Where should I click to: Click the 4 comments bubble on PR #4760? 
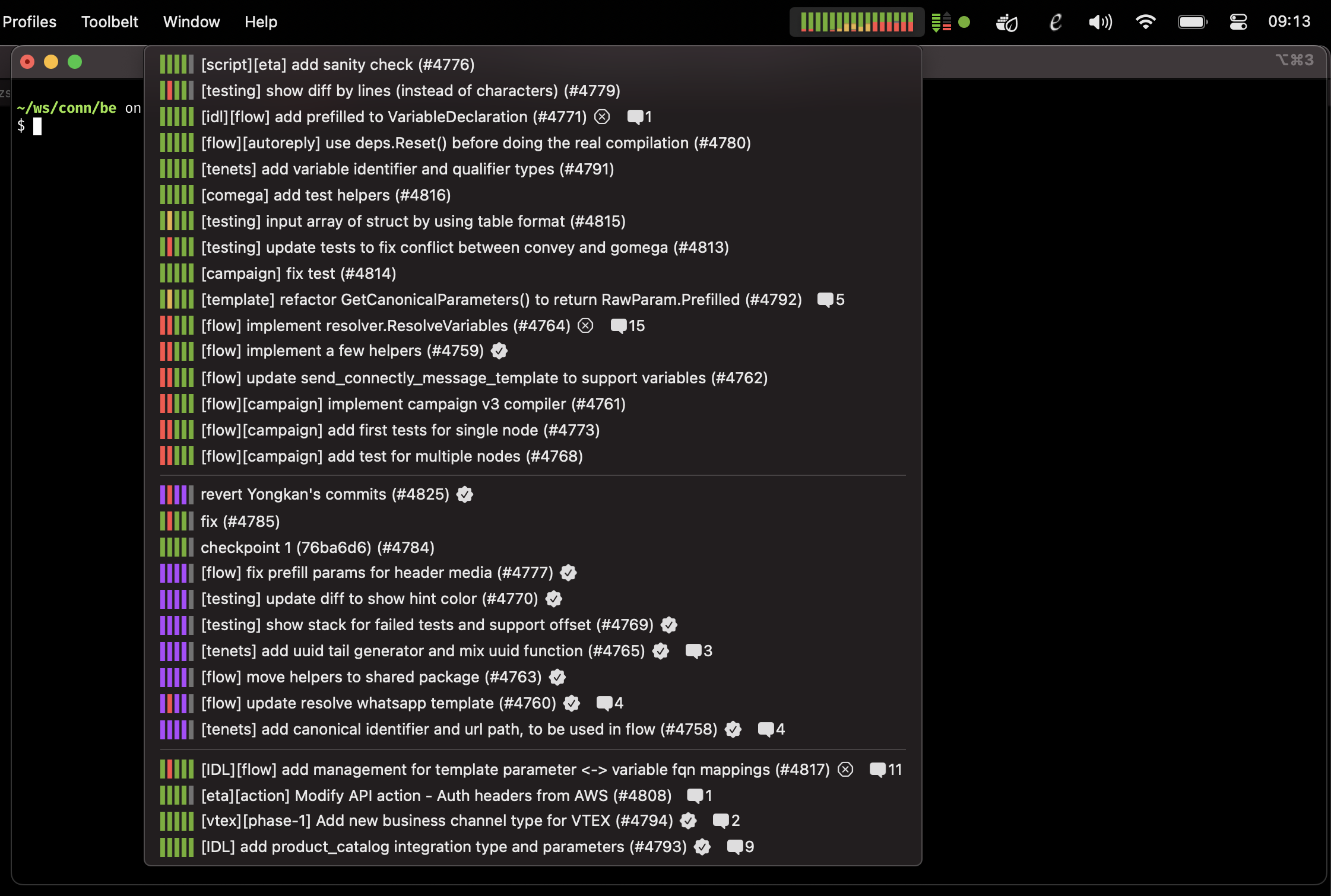[610, 703]
